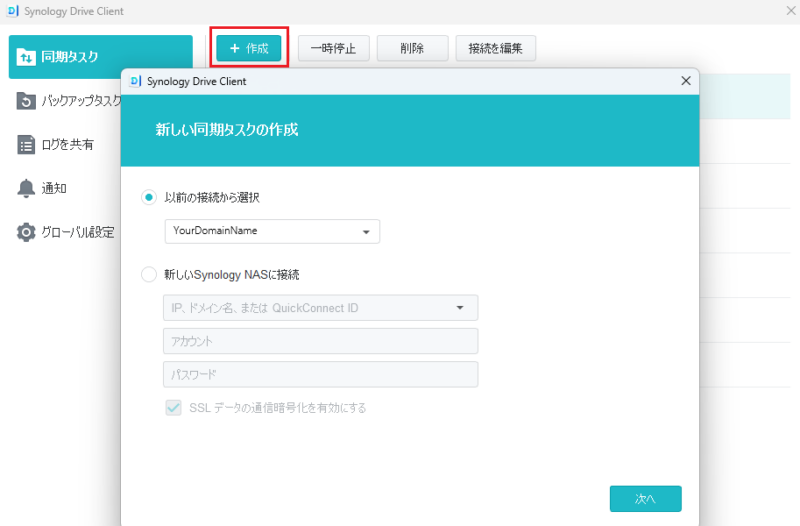Click the 次へ next button
Screen dimensions: 800x526
645,498
